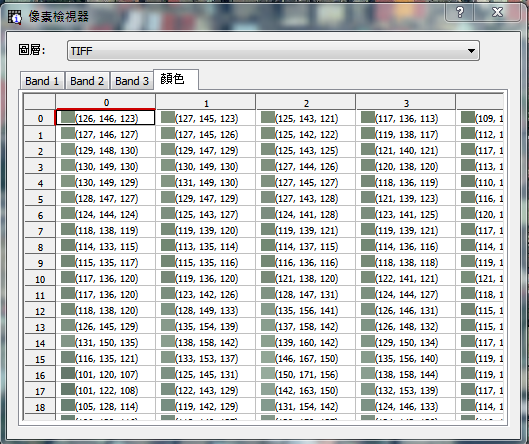Image resolution: width=529 pixels, height=444 pixels.
Task: Select the 顏色 color tab
Action: (x=176, y=79)
